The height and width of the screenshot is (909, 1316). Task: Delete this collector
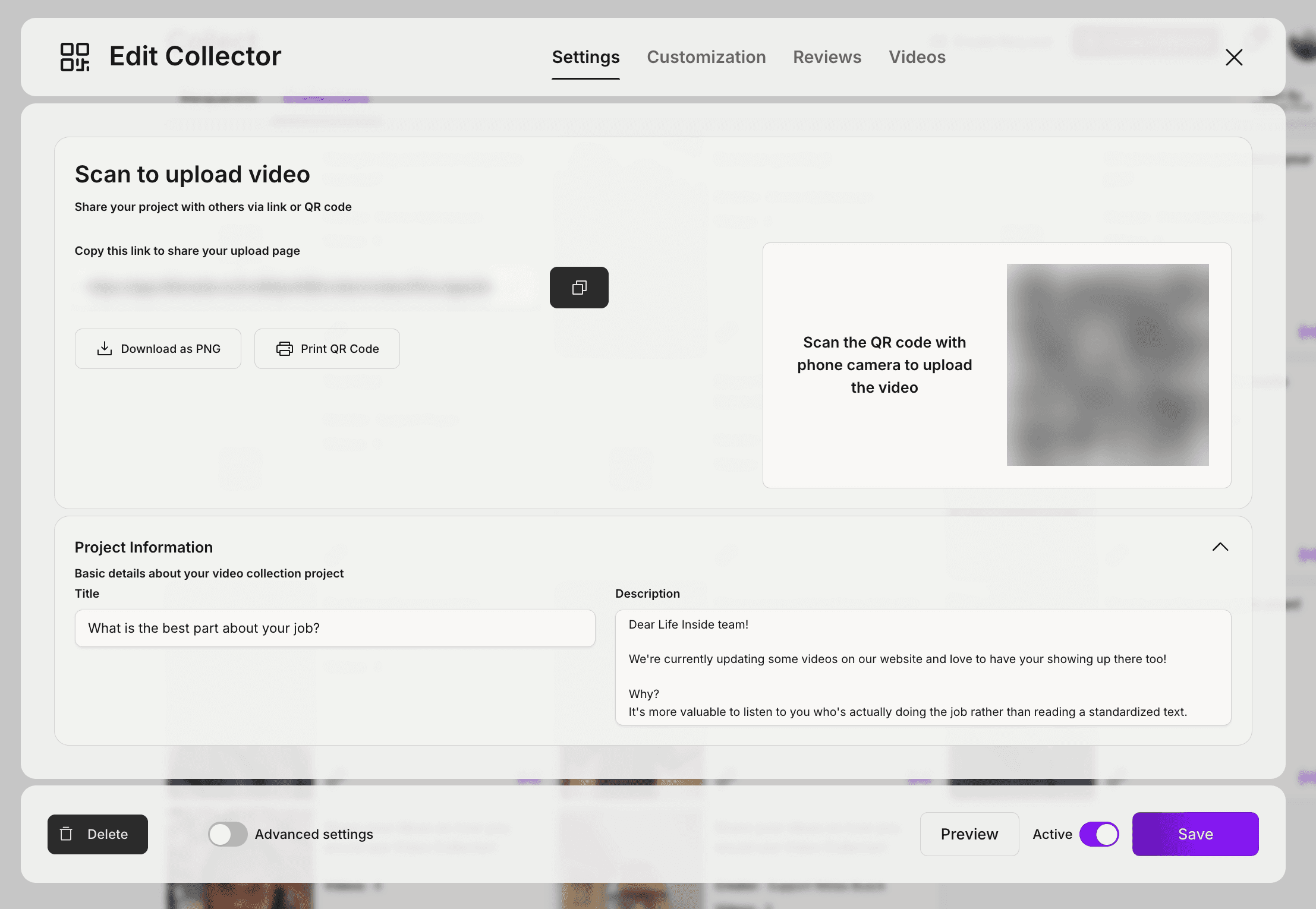(97, 834)
